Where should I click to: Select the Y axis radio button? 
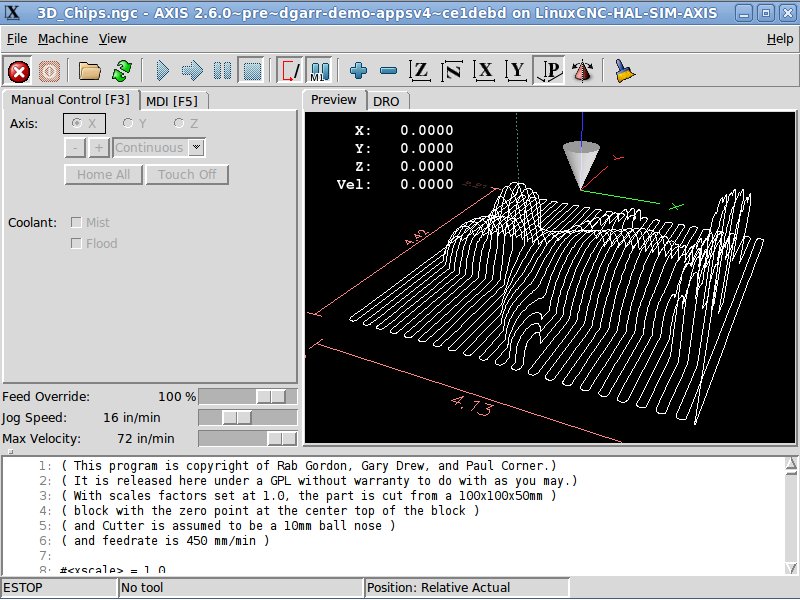coord(128,123)
